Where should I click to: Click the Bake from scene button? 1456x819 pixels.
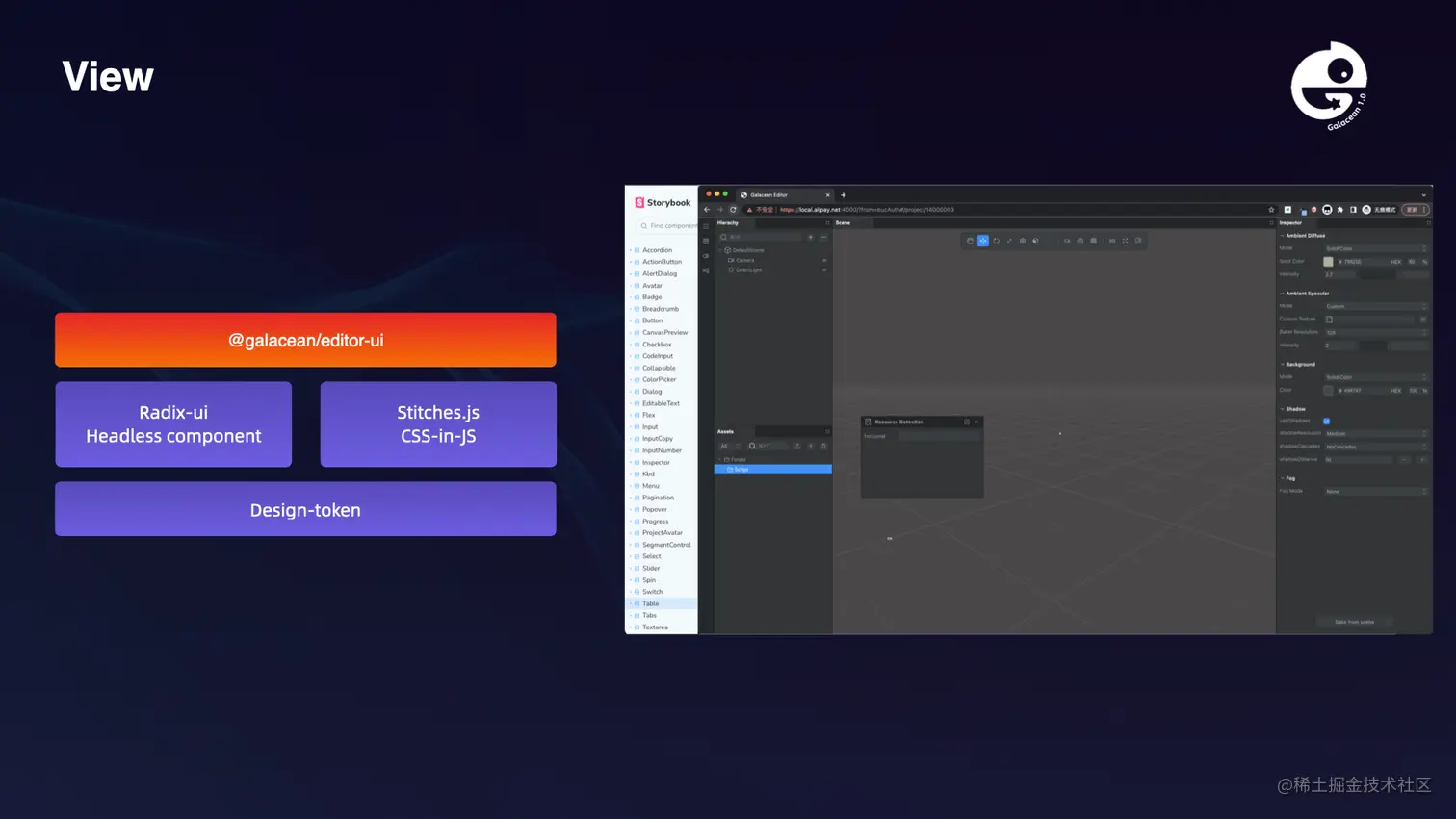click(x=1354, y=622)
